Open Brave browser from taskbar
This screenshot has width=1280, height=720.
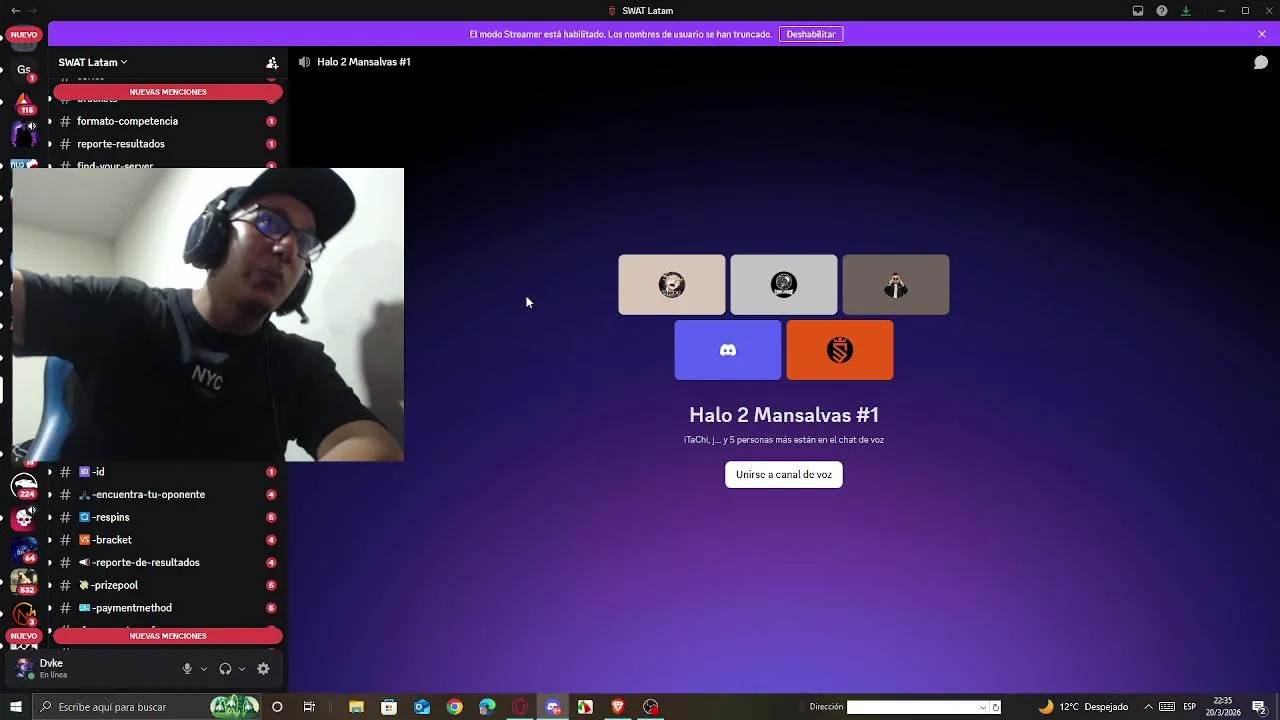618,707
